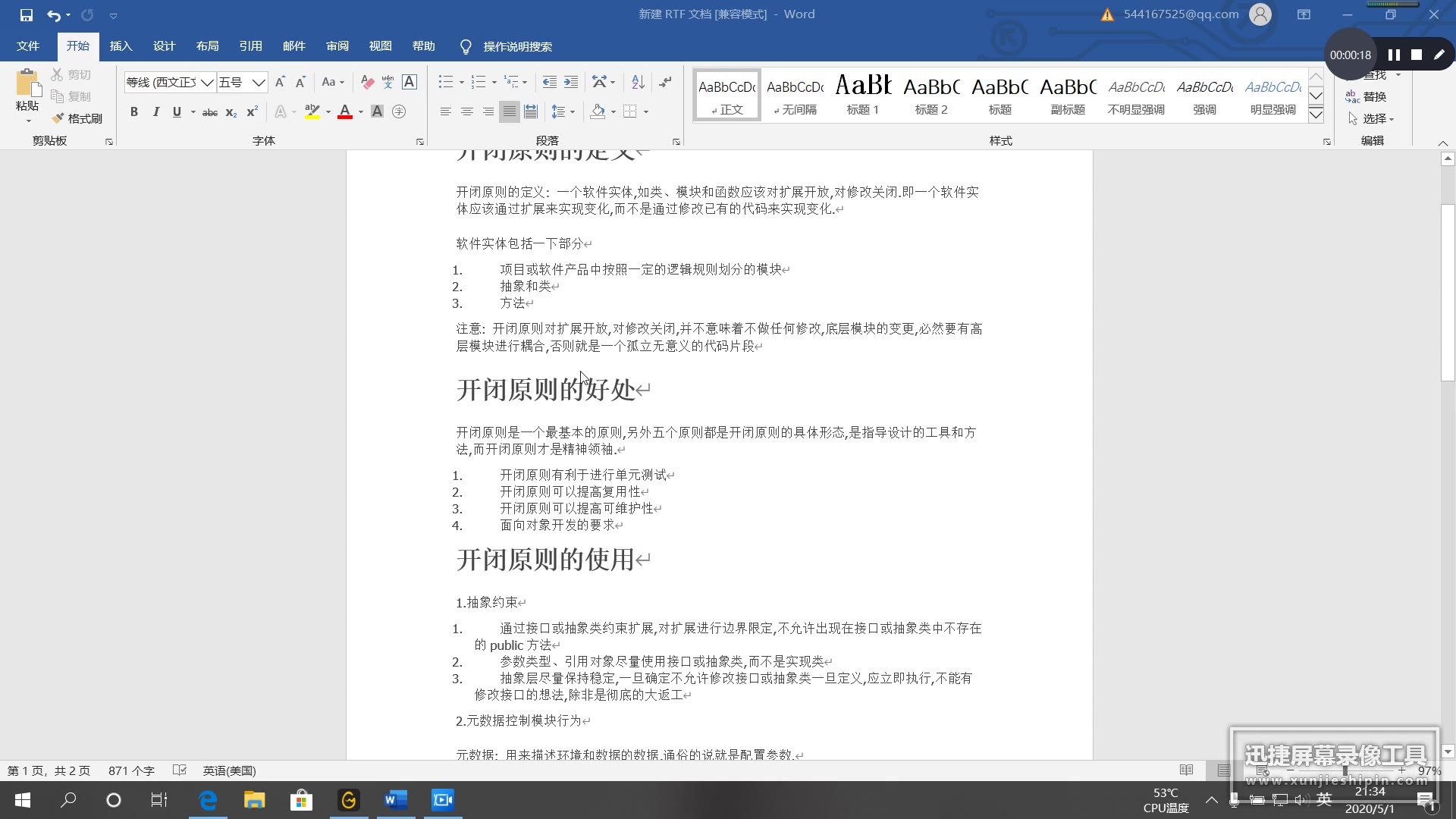Viewport: 1456px width, 819px height.
Task: Enable justify text alignment
Action: pos(510,111)
